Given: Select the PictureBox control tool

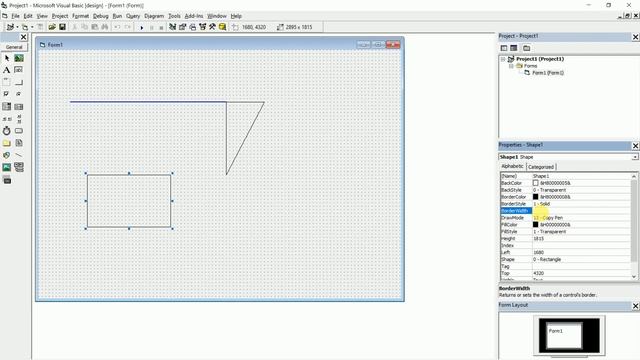Looking at the screenshot, I should tap(19, 58).
